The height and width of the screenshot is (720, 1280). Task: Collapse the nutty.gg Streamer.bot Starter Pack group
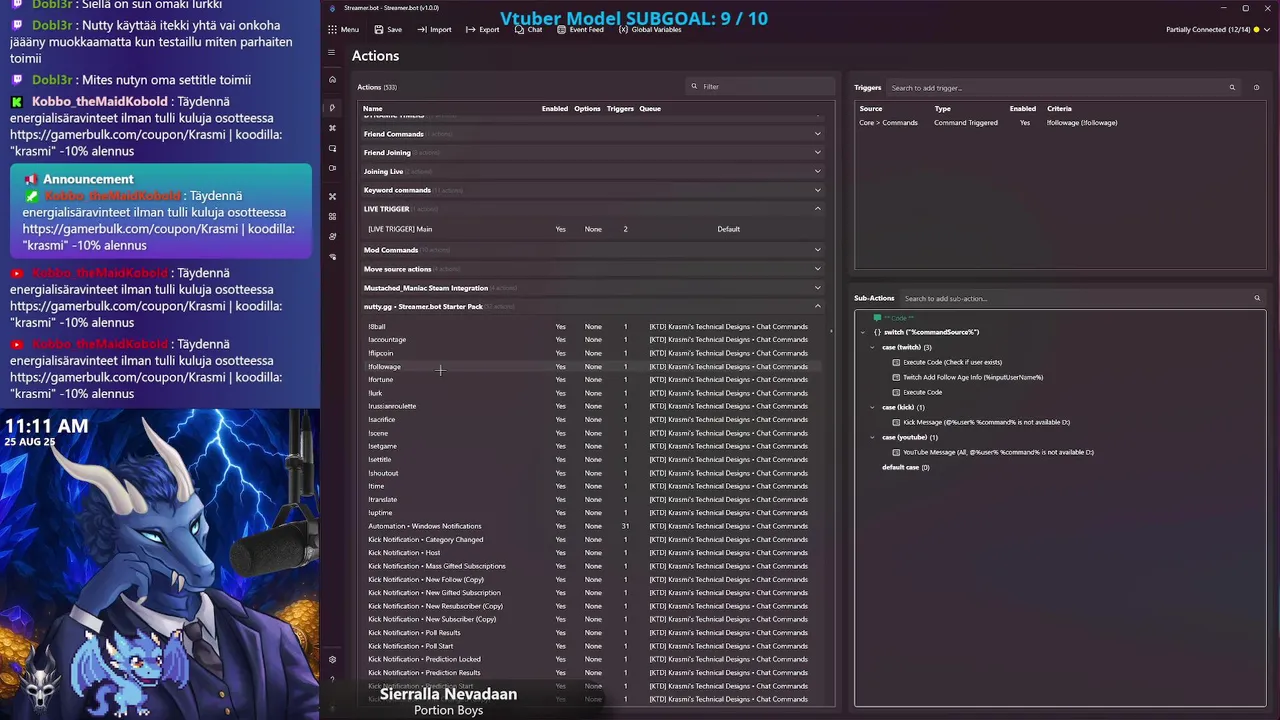click(x=817, y=307)
